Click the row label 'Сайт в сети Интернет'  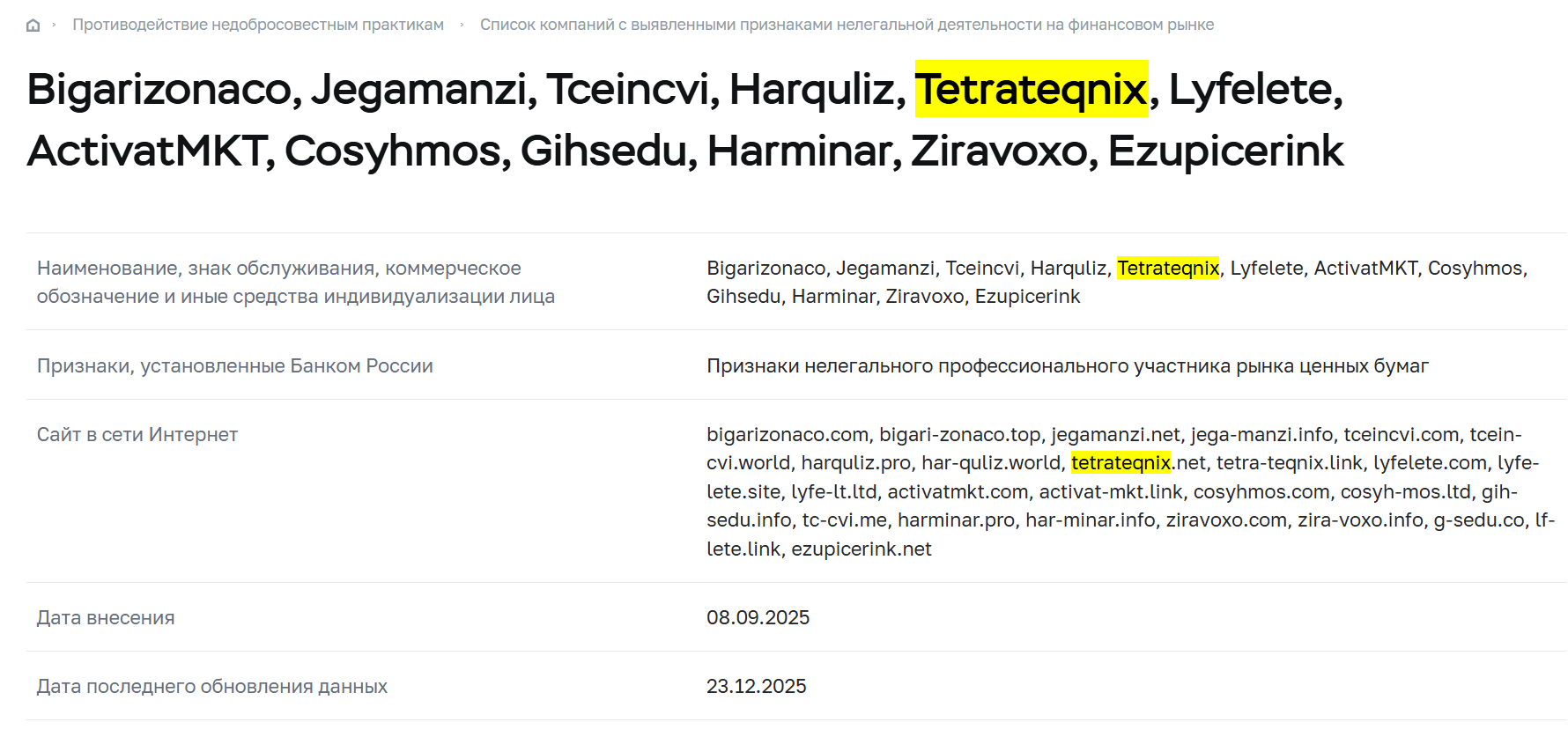pos(137,434)
